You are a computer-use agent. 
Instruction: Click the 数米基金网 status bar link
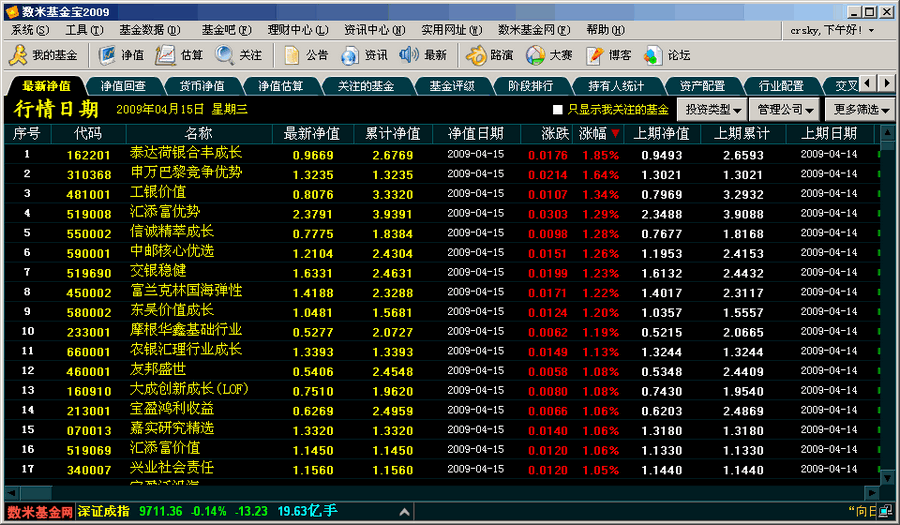pos(40,512)
